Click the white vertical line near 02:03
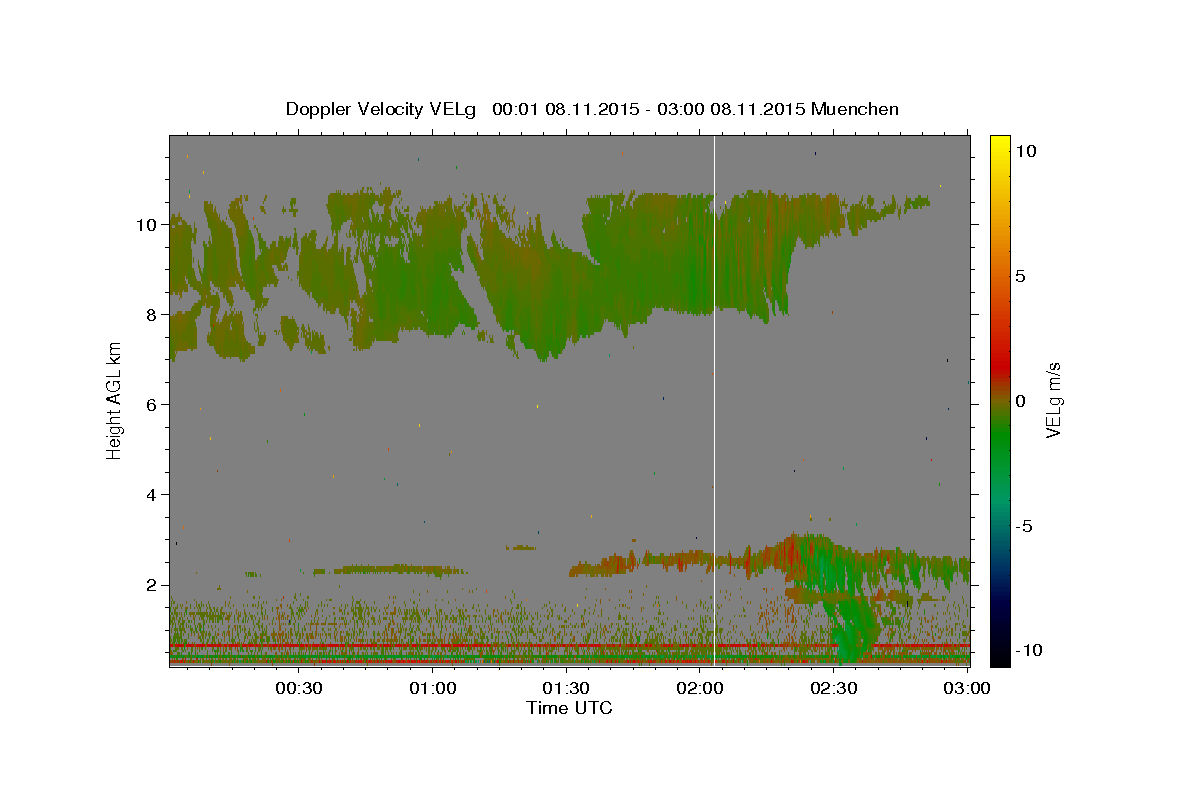The height and width of the screenshot is (800, 1200). tap(714, 400)
